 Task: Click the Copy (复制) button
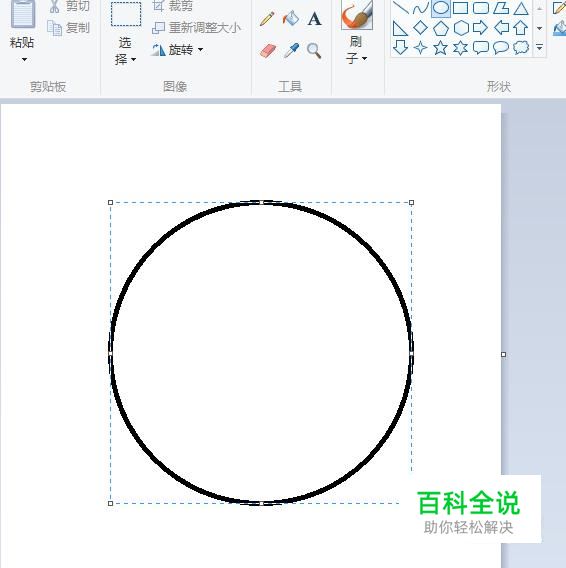click(68, 28)
